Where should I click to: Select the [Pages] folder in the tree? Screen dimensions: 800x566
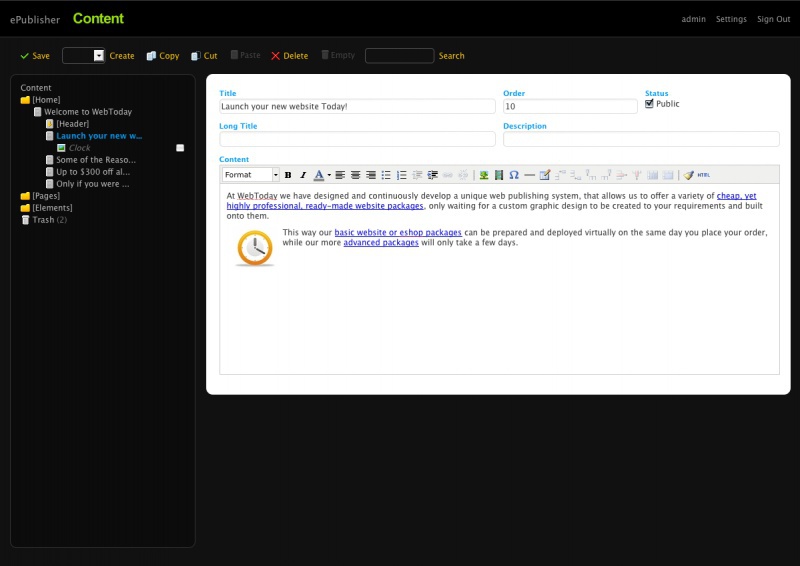(x=46, y=196)
